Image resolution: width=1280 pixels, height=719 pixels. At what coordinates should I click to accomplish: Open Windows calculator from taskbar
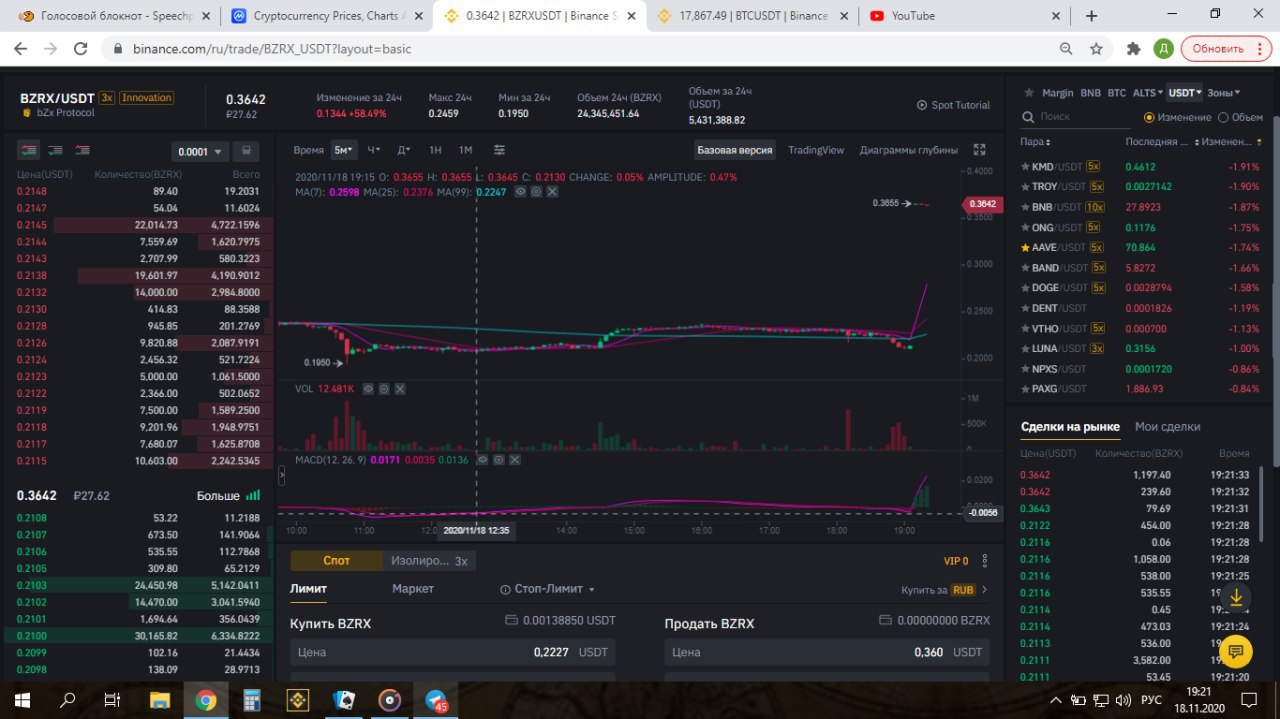pyautogui.click(x=252, y=700)
